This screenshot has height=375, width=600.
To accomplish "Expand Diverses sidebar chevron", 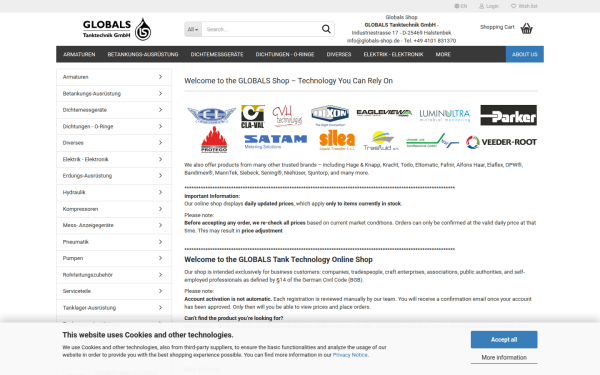I will pyautogui.click(x=160, y=143).
